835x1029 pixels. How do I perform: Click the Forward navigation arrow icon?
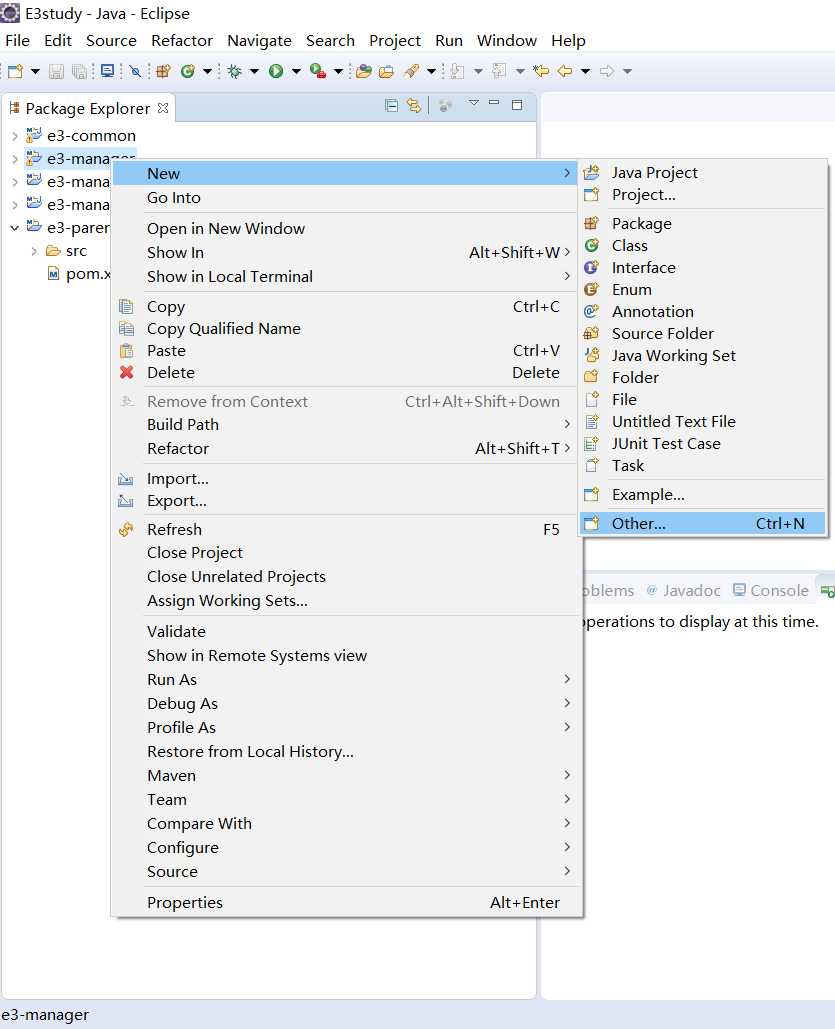pyautogui.click(x=607, y=71)
